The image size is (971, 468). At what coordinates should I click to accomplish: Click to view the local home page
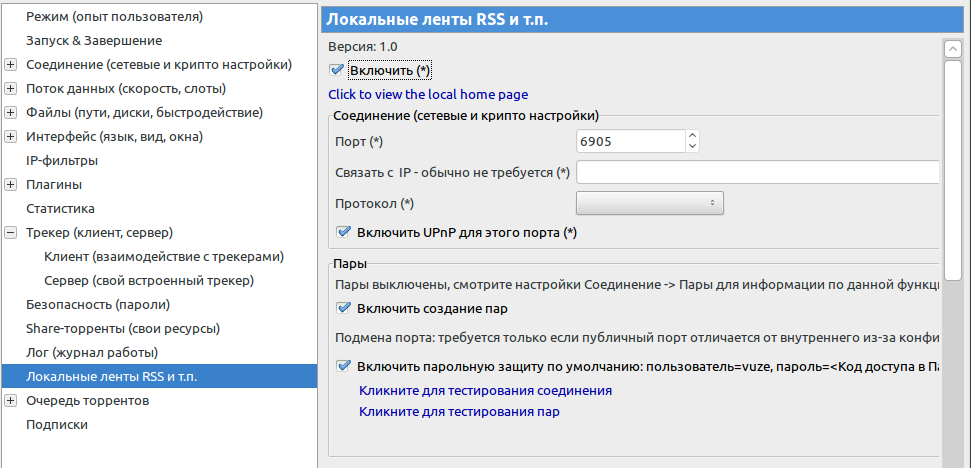[x=428, y=95]
